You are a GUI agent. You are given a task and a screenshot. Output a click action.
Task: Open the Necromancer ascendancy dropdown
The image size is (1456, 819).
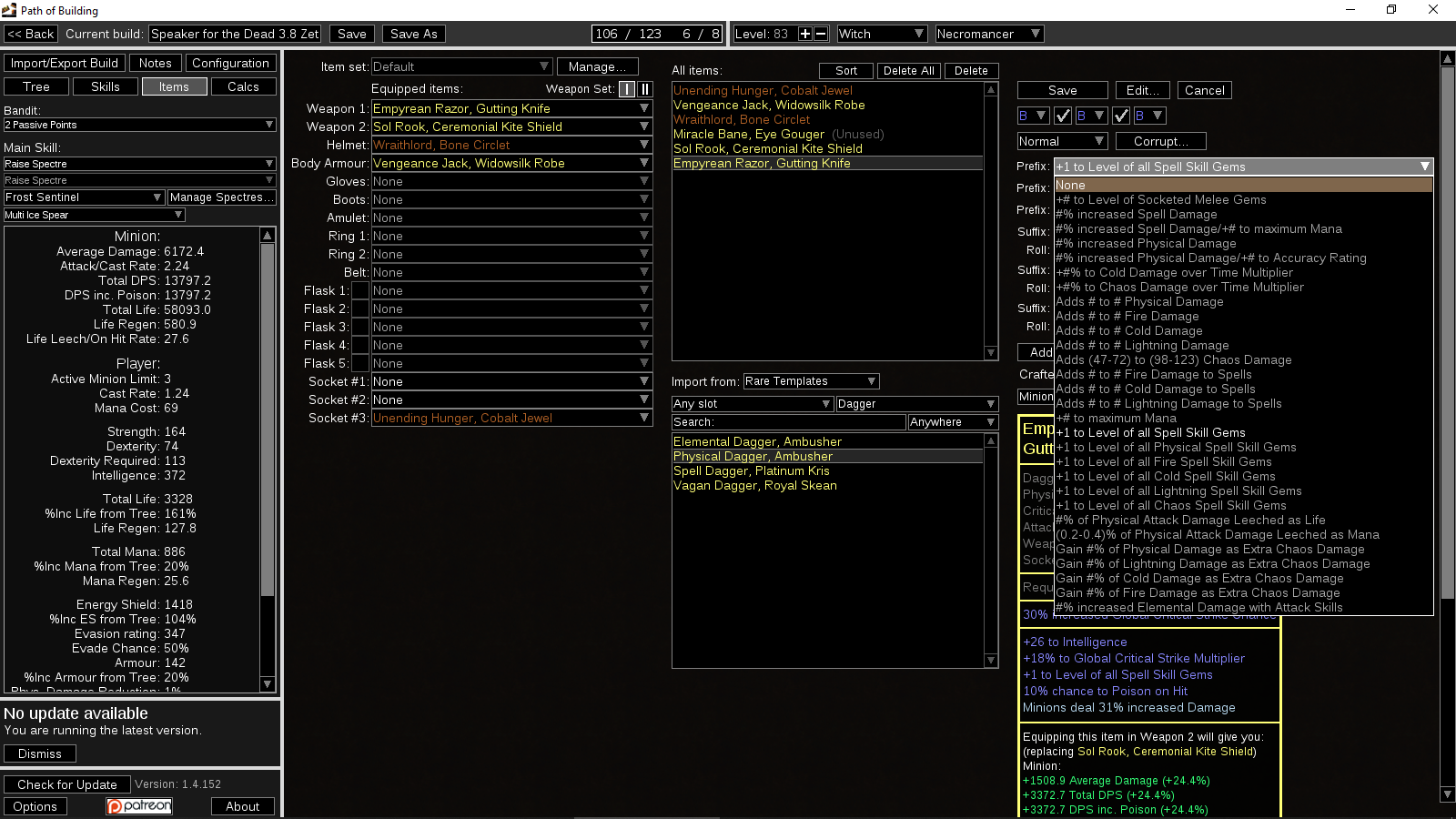click(x=988, y=33)
